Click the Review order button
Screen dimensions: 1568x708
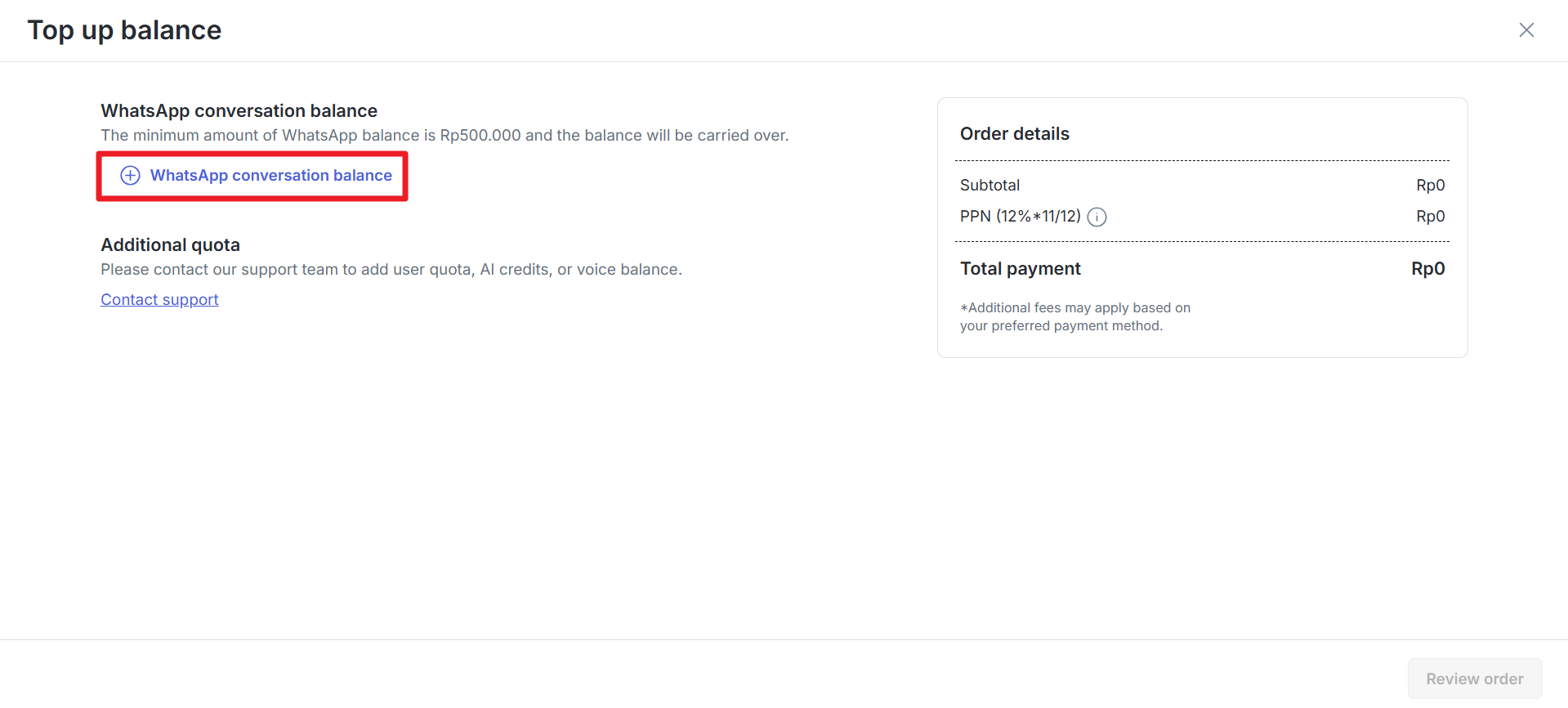(1475, 679)
